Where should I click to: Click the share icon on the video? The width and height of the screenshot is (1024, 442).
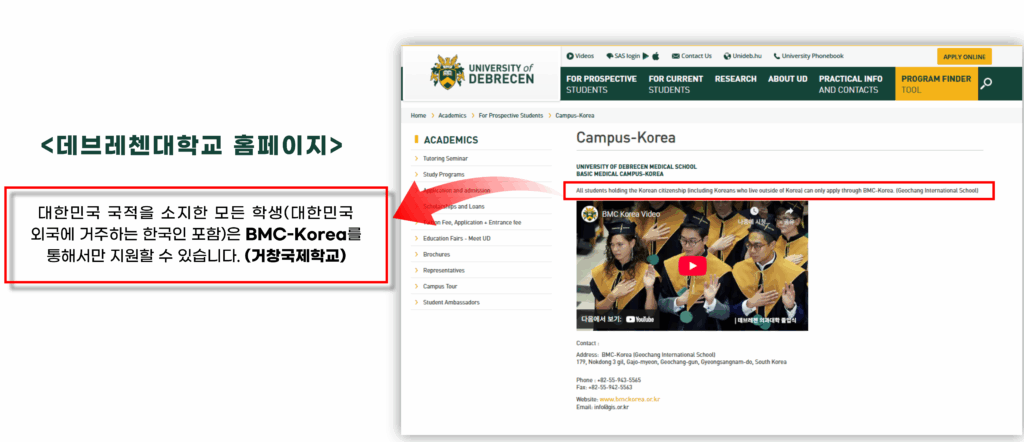pos(787,212)
